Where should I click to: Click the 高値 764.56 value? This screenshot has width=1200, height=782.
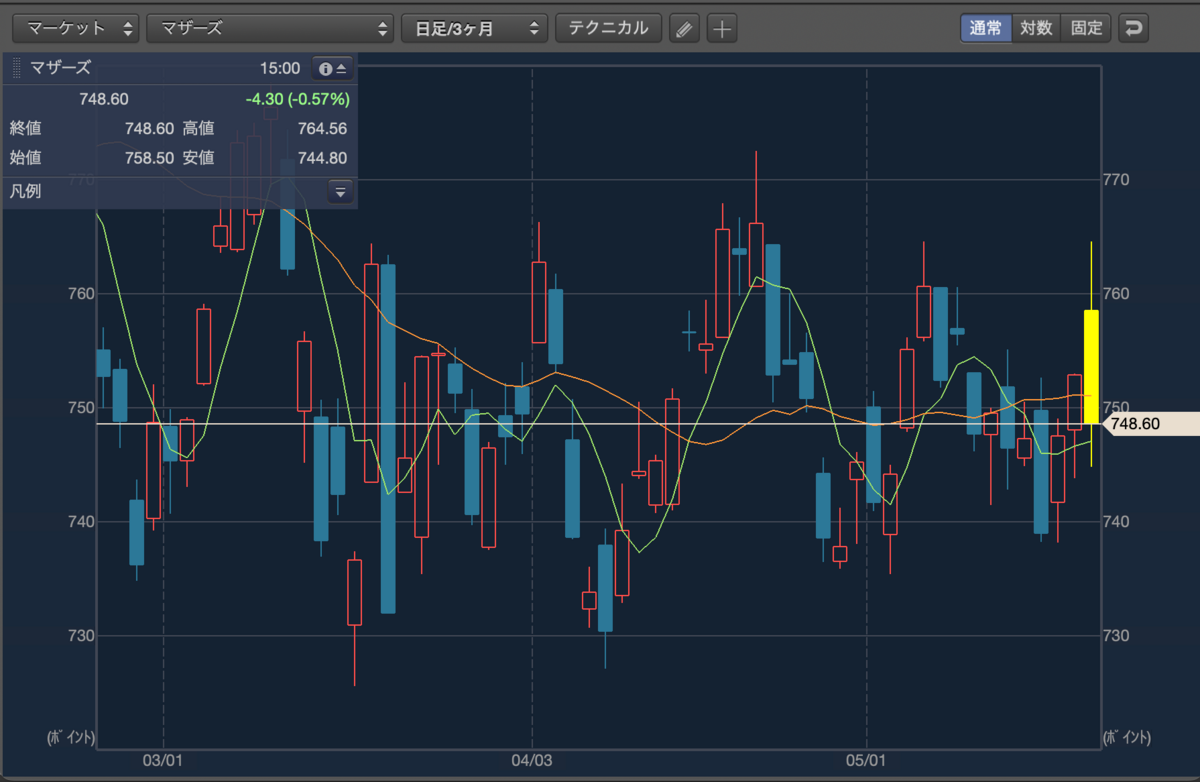(x=322, y=128)
